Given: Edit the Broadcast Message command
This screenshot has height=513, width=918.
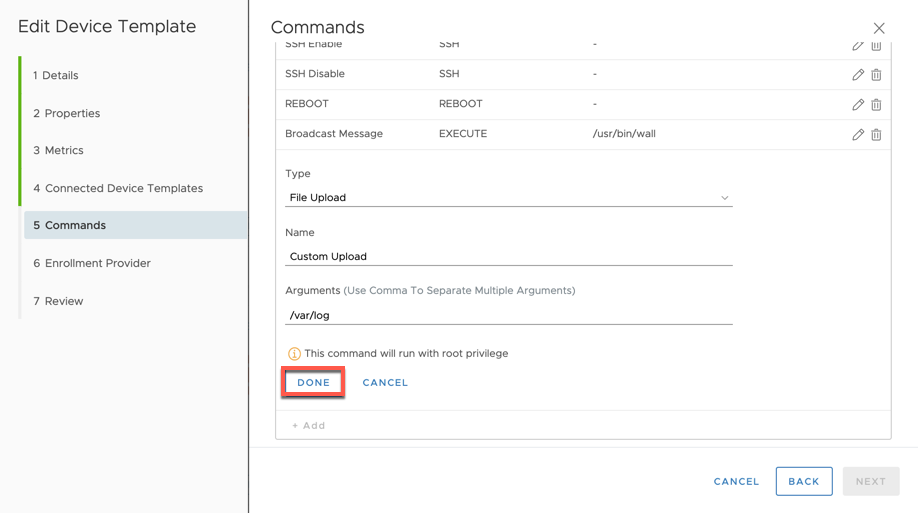Looking at the screenshot, I should click(858, 134).
